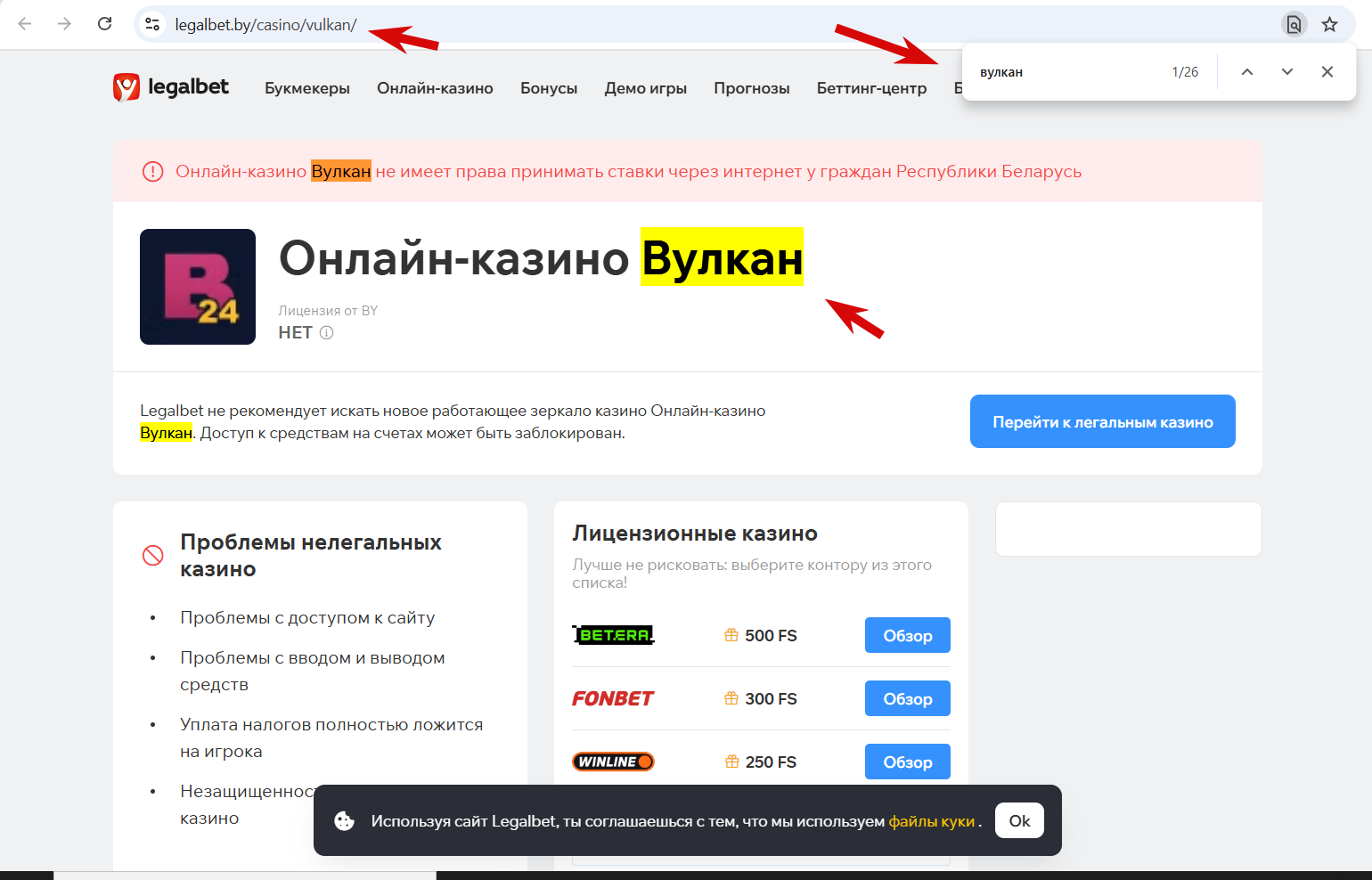Click the 500 FS bonus text

771,636
